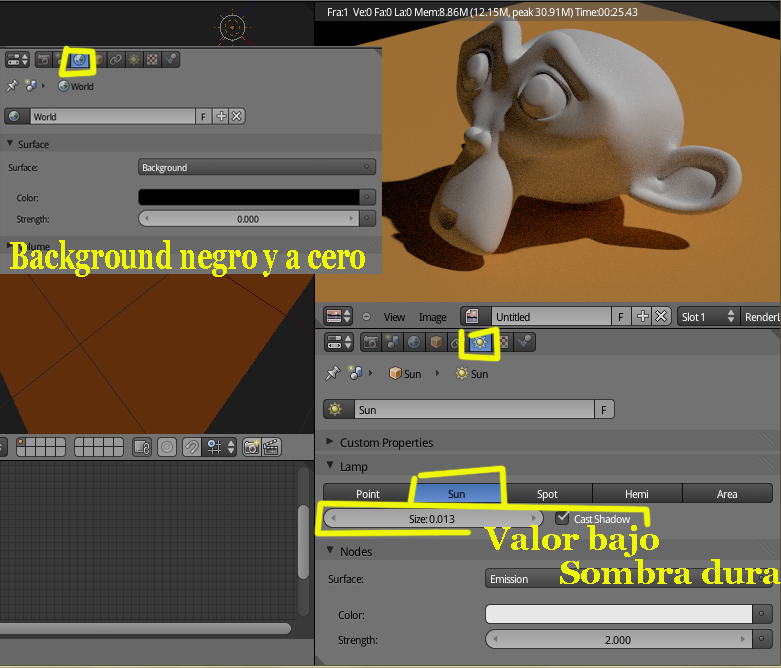The width and height of the screenshot is (781, 668).
Task: Toggle fake user F for Untitled image
Action: tap(621, 316)
